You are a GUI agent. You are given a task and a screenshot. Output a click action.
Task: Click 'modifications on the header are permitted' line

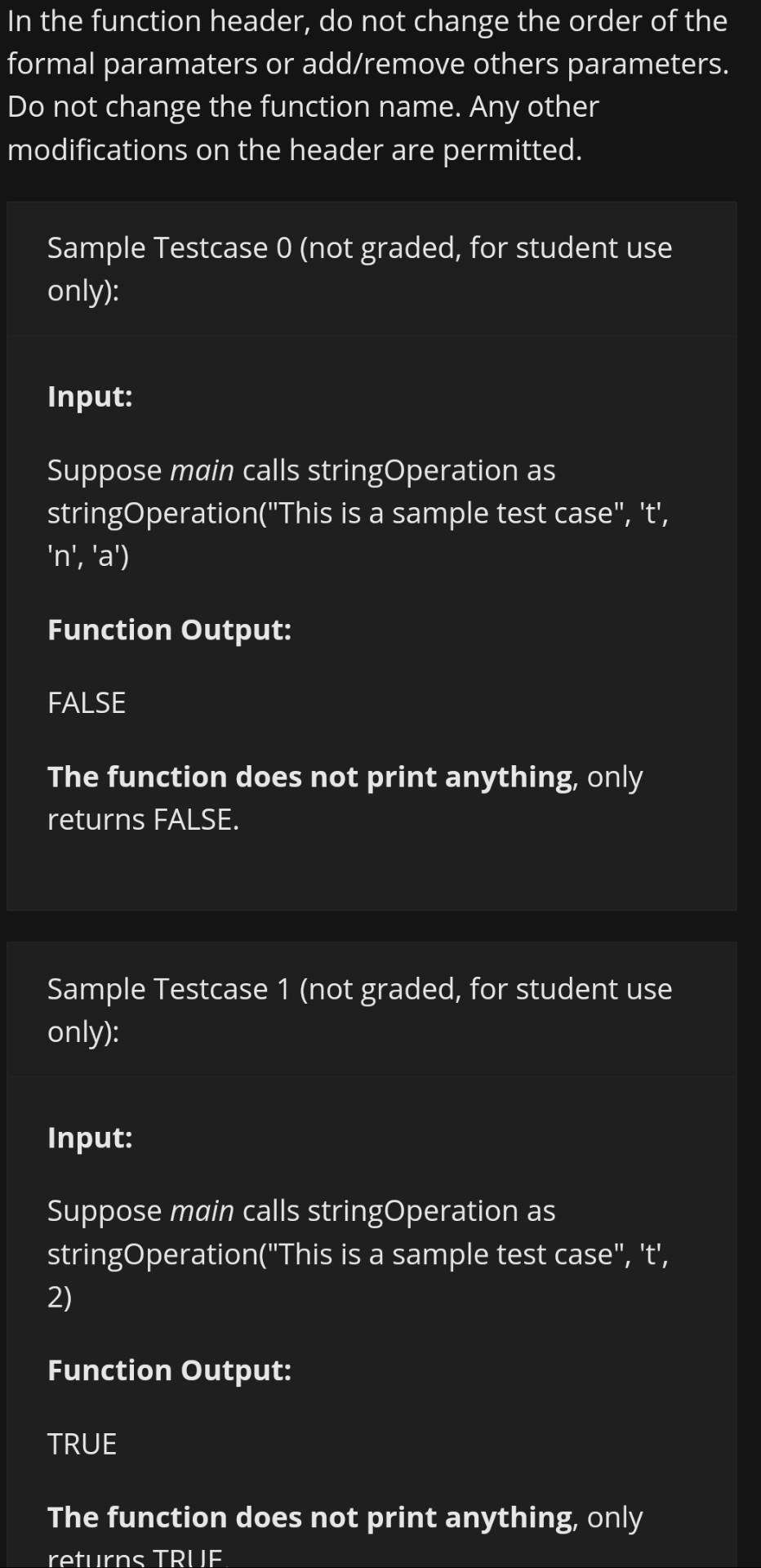click(x=294, y=149)
